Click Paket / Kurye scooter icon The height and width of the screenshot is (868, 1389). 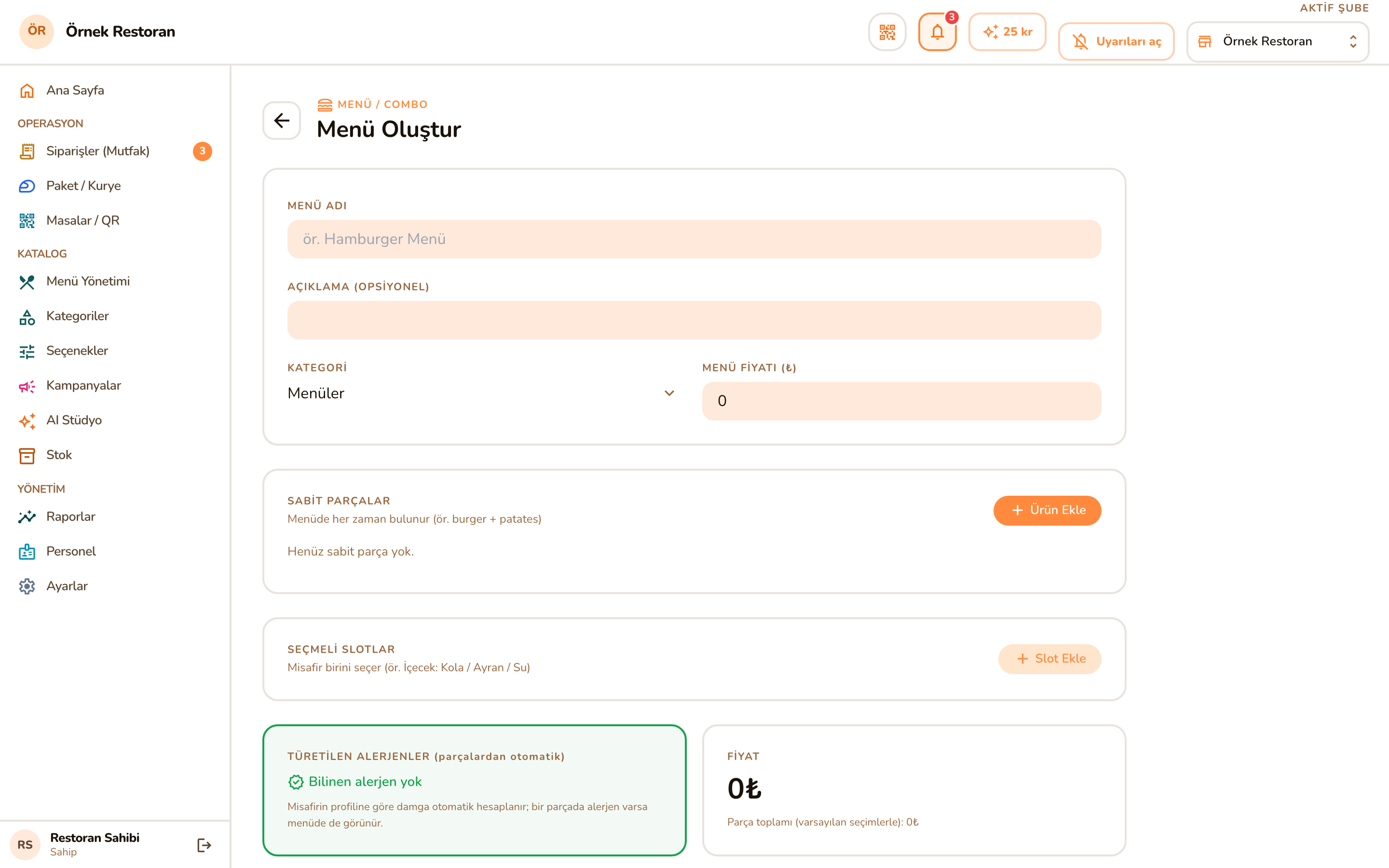click(x=27, y=186)
